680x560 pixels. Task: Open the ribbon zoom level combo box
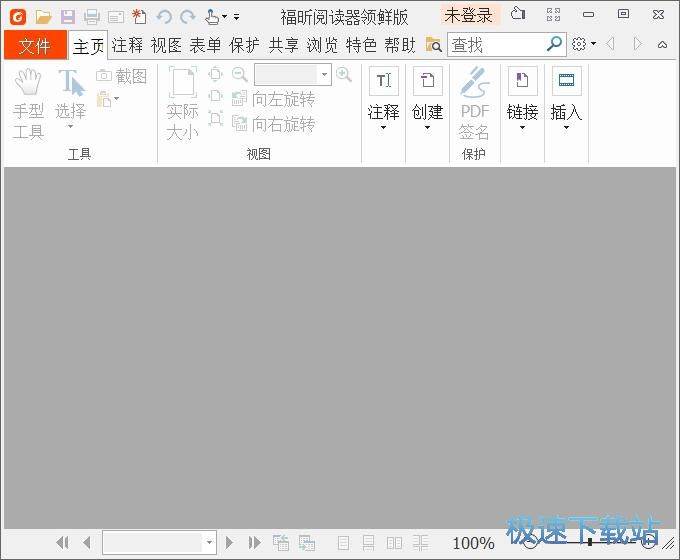[x=293, y=75]
